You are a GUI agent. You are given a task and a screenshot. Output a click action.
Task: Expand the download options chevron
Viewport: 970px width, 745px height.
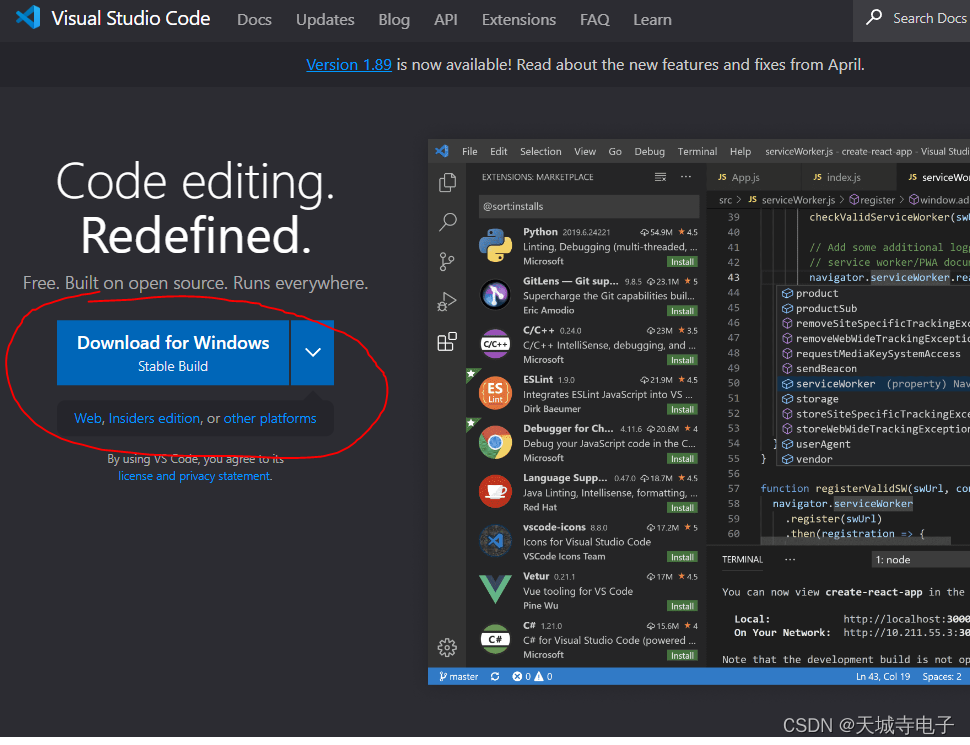[x=313, y=353]
